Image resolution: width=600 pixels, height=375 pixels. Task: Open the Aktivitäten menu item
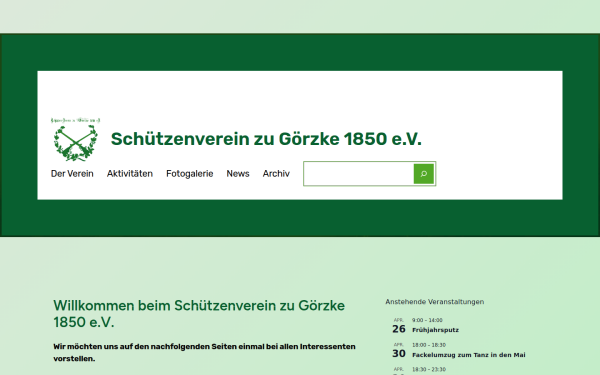pos(130,174)
